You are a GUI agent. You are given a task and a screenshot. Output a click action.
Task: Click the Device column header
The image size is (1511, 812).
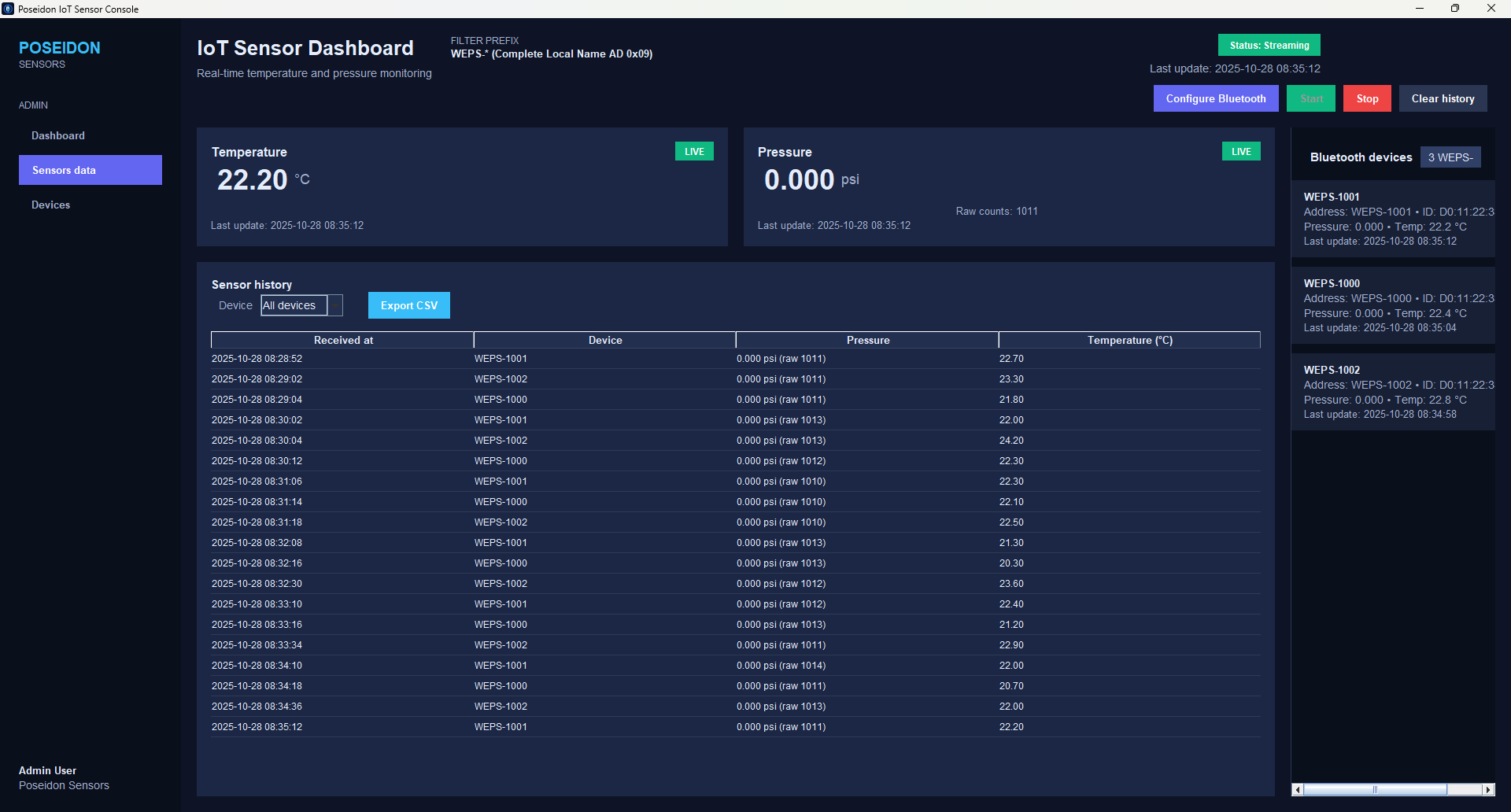(x=605, y=340)
